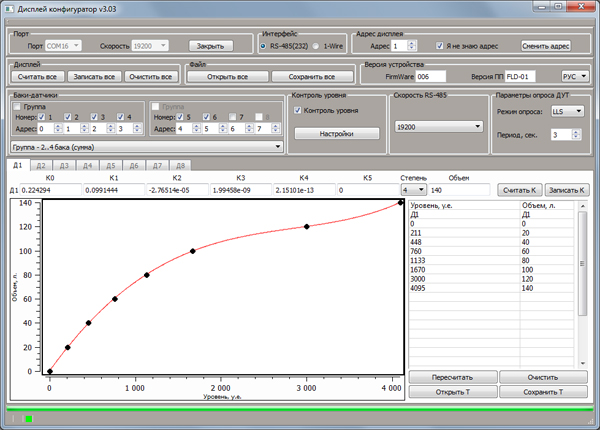Image resolution: width=600 pixels, height=430 pixels.
Task: Click the Записать К button
Action: tap(567, 190)
